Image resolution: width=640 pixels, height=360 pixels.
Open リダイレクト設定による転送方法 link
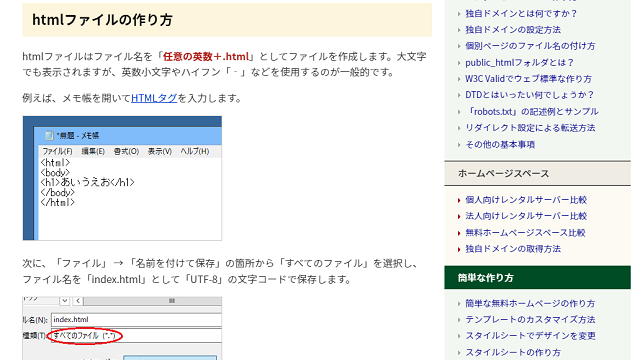pyautogui.click(x=530, y=128)
